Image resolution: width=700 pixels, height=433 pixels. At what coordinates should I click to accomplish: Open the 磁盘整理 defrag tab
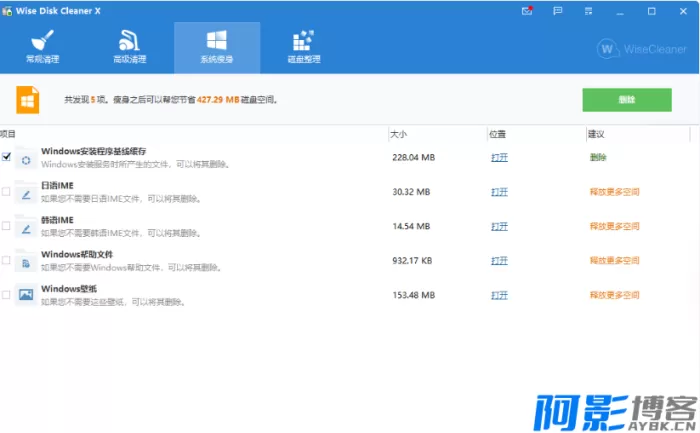point(304,47)
